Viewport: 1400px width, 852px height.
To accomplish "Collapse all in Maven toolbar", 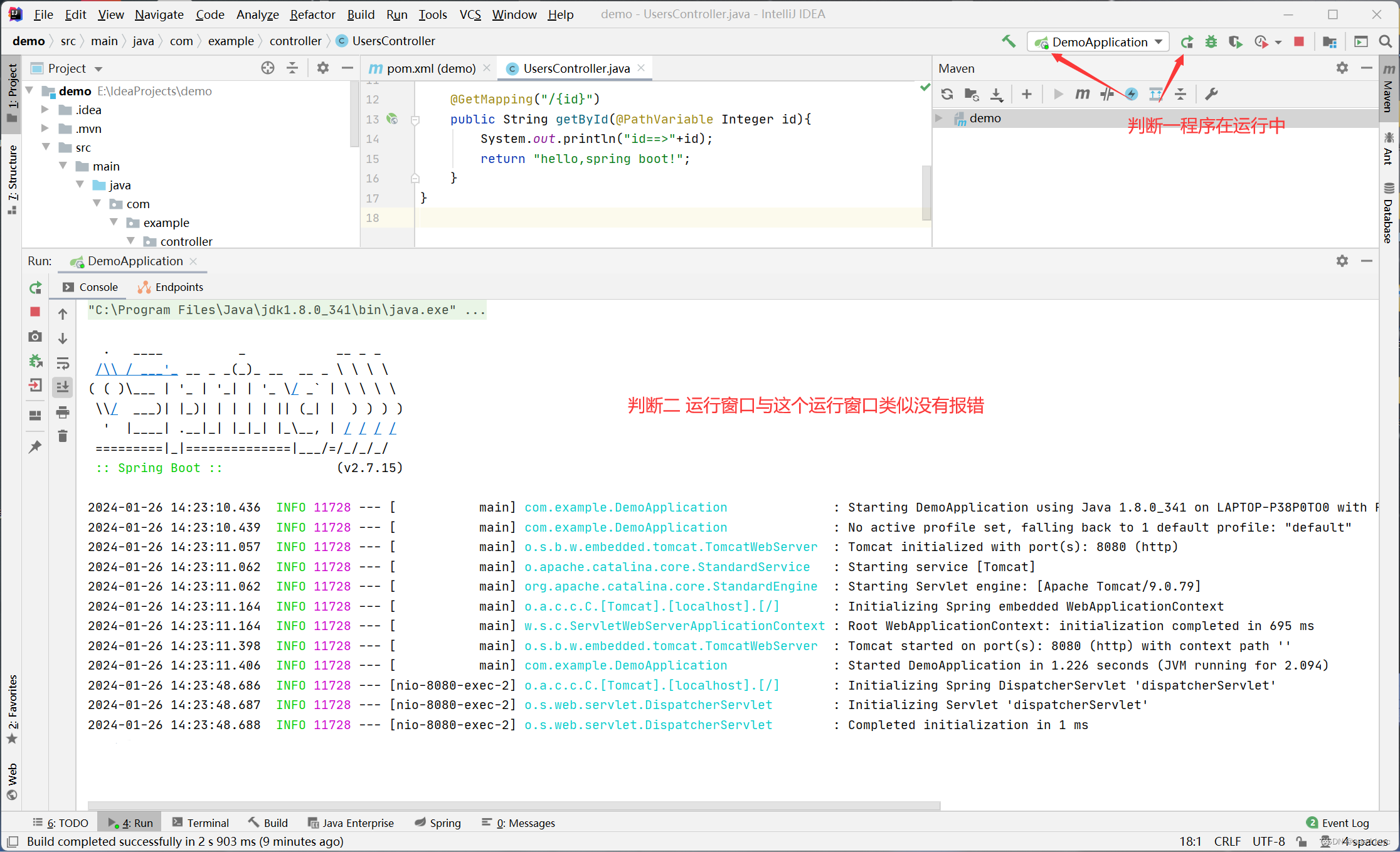I will click(1180, 94).
